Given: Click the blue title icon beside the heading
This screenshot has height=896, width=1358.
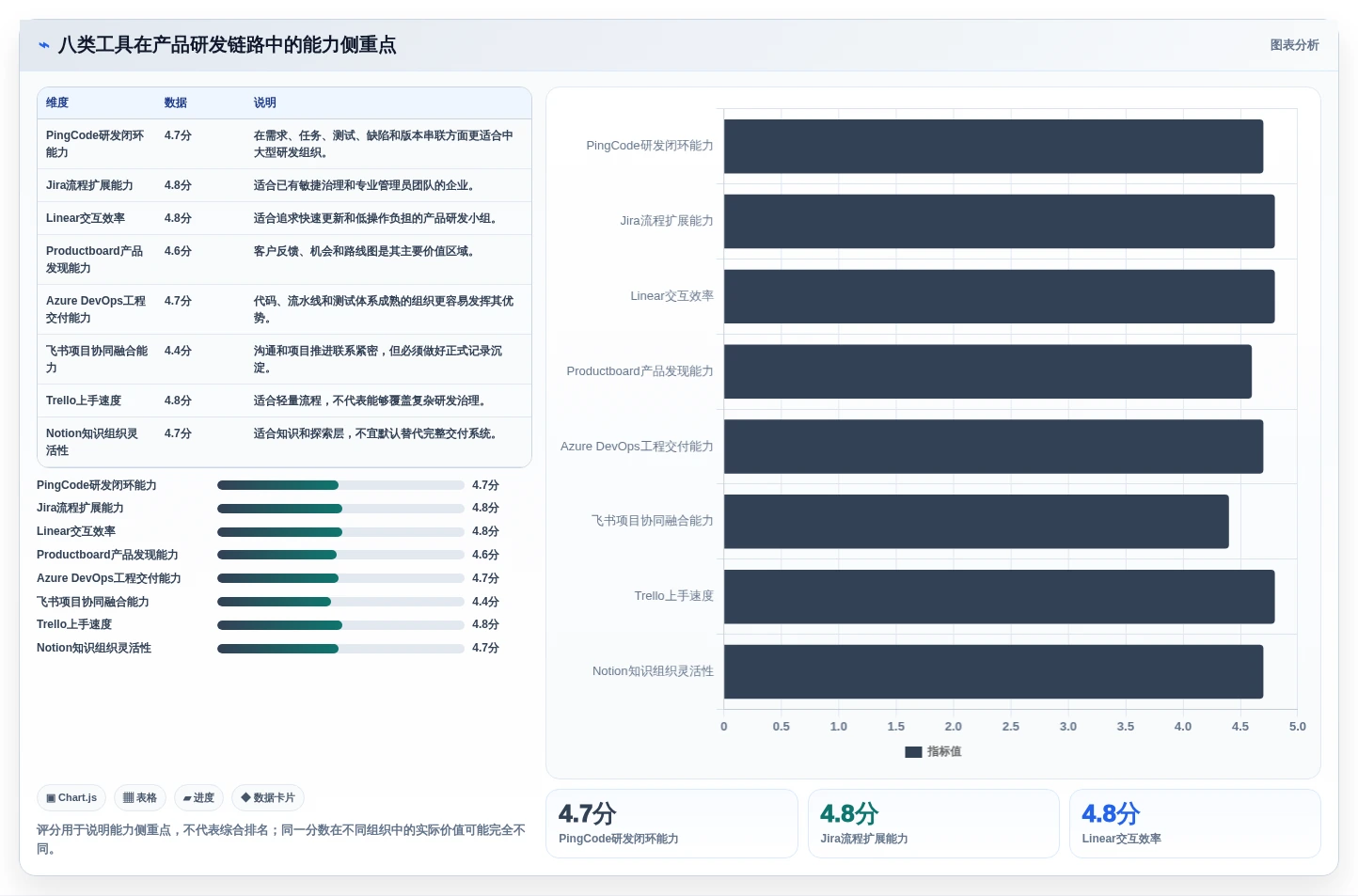Looking at the screenshot, I should point(43,45).
